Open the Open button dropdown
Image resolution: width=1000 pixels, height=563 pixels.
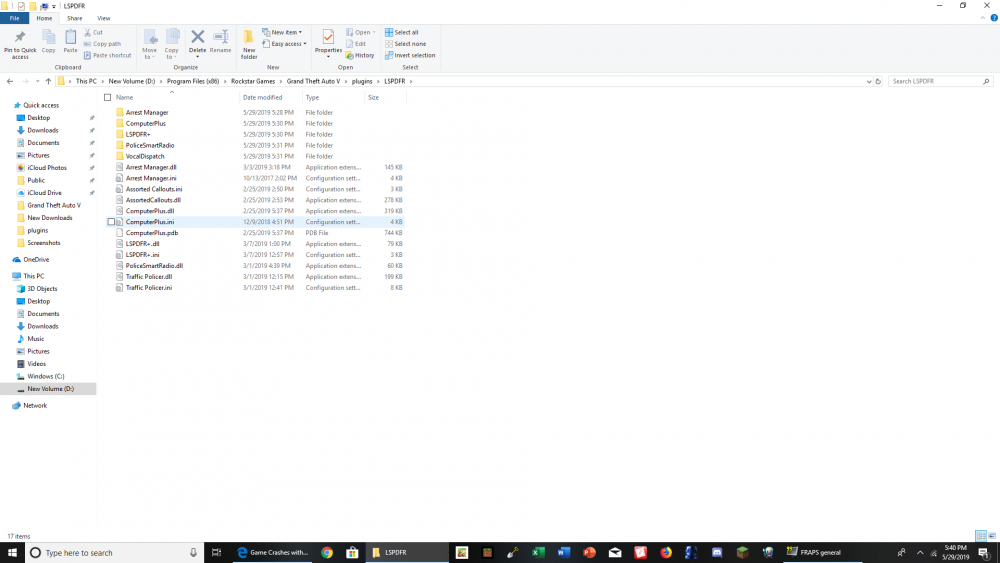[x=374, y=33]
